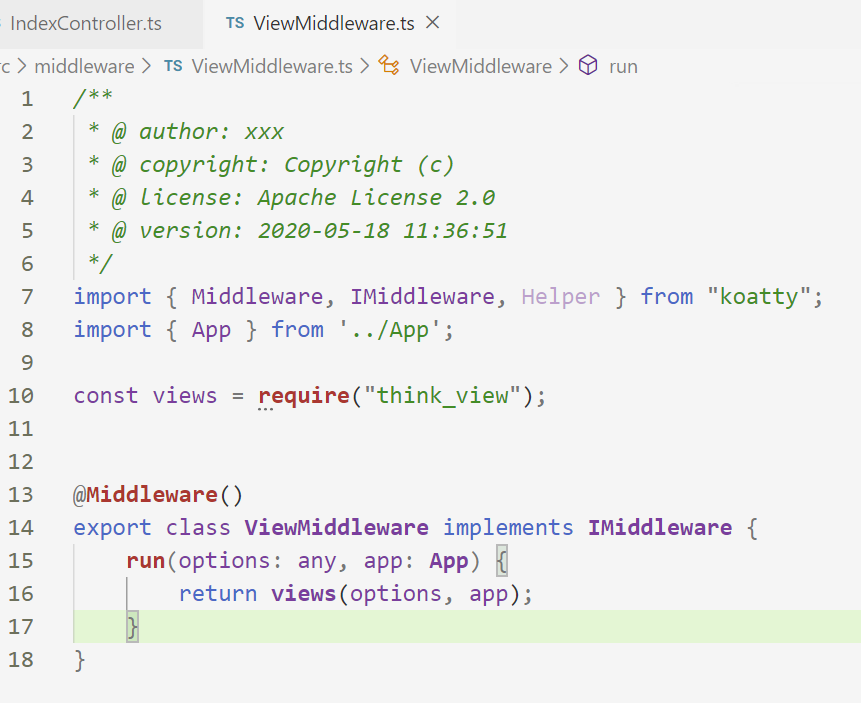
Task: Click the require keyword on line 10
Action: (304, 396)
